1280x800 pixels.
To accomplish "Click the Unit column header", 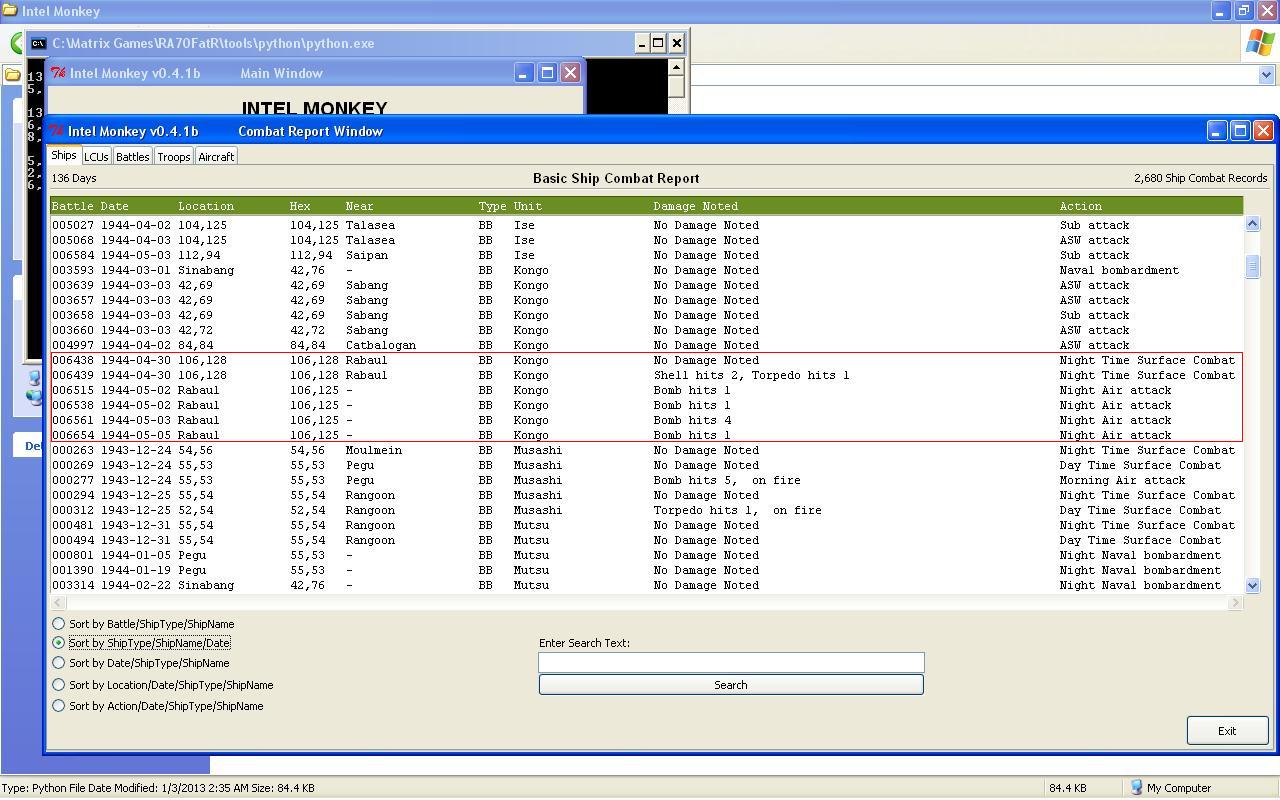I will click(x=527, y=206).
